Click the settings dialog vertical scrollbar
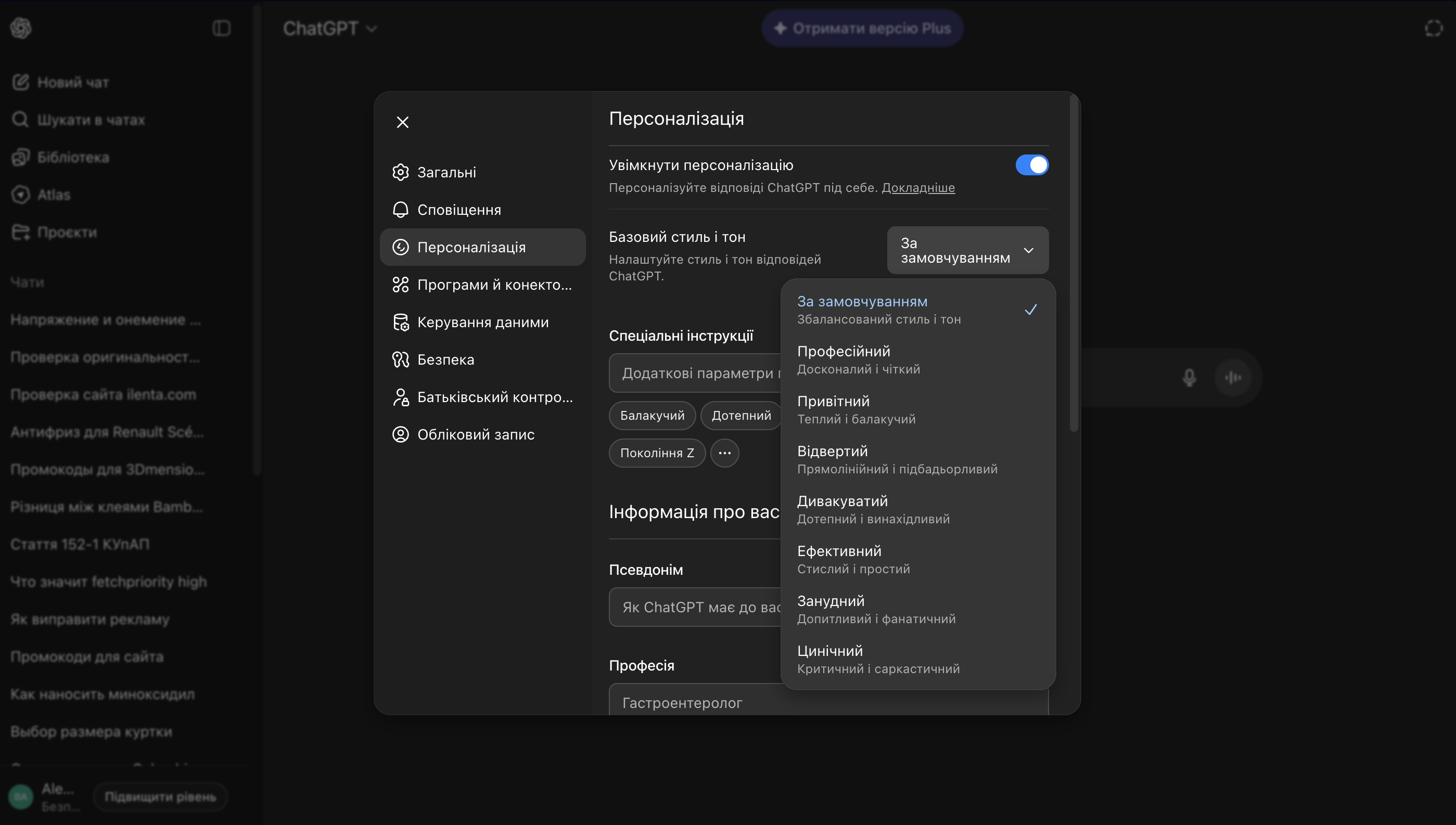Screen dimensions: 1456x825 pos(1073,261)
